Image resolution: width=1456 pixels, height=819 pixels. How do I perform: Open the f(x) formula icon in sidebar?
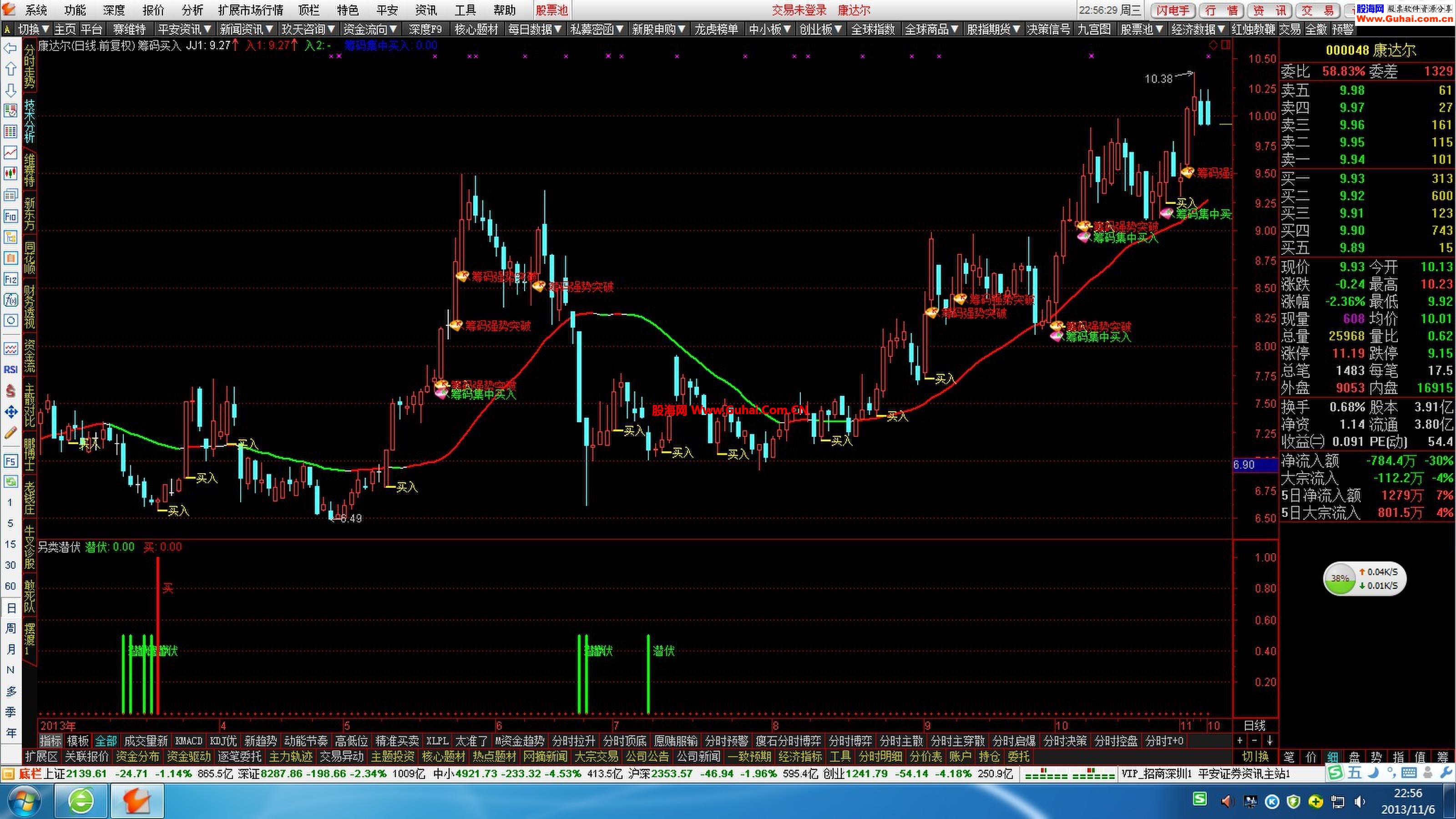[x=10, y=299]
